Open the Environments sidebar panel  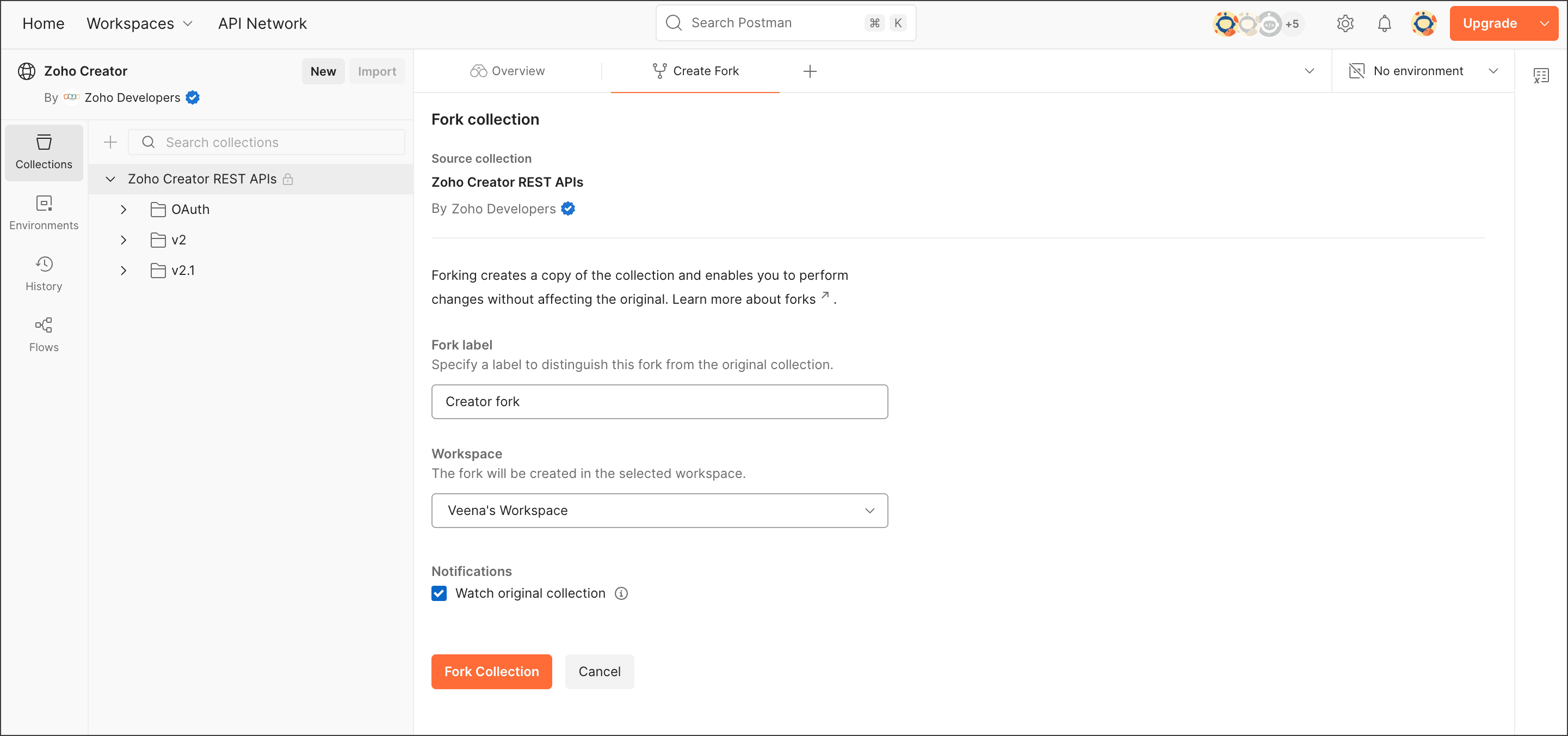(44, 213)
